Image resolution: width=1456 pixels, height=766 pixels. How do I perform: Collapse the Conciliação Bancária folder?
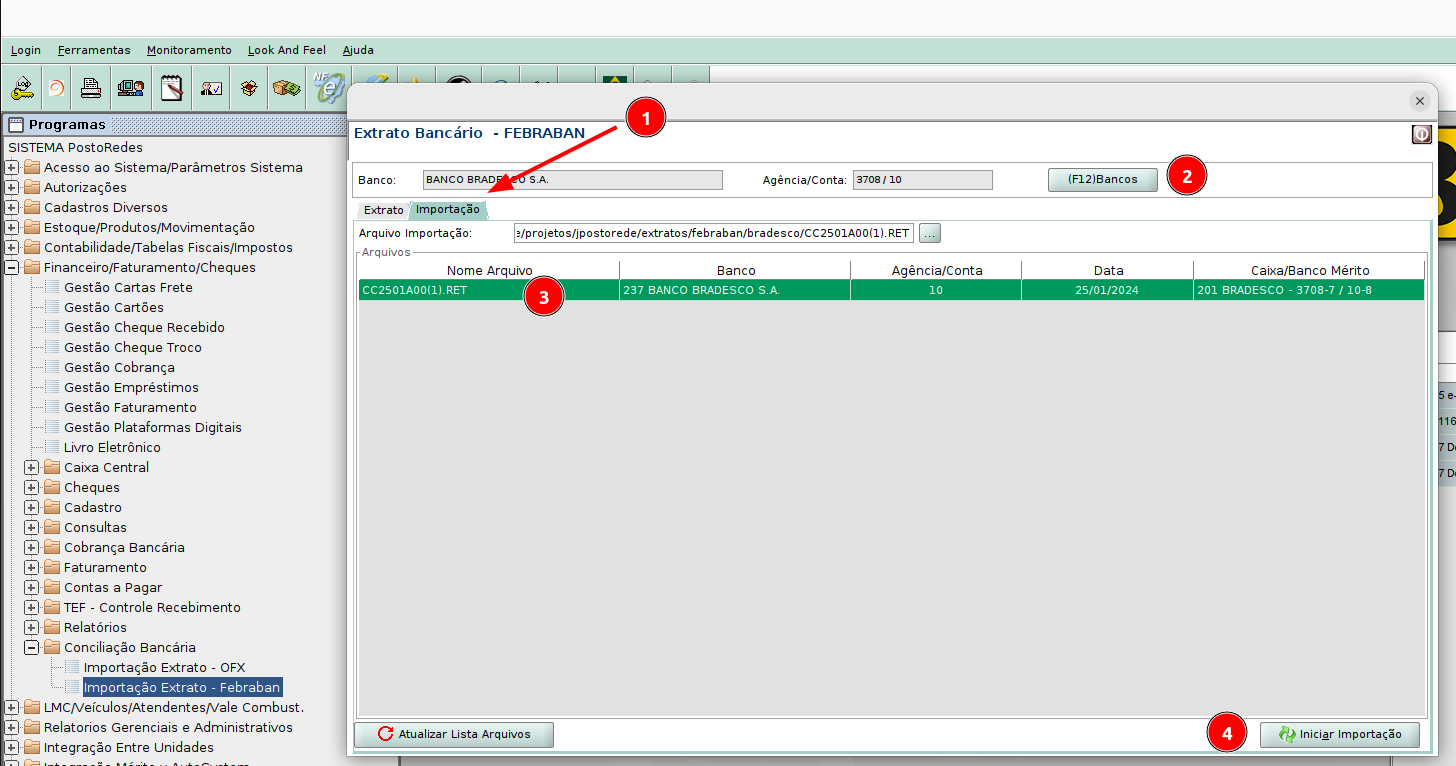pos(32,648)
